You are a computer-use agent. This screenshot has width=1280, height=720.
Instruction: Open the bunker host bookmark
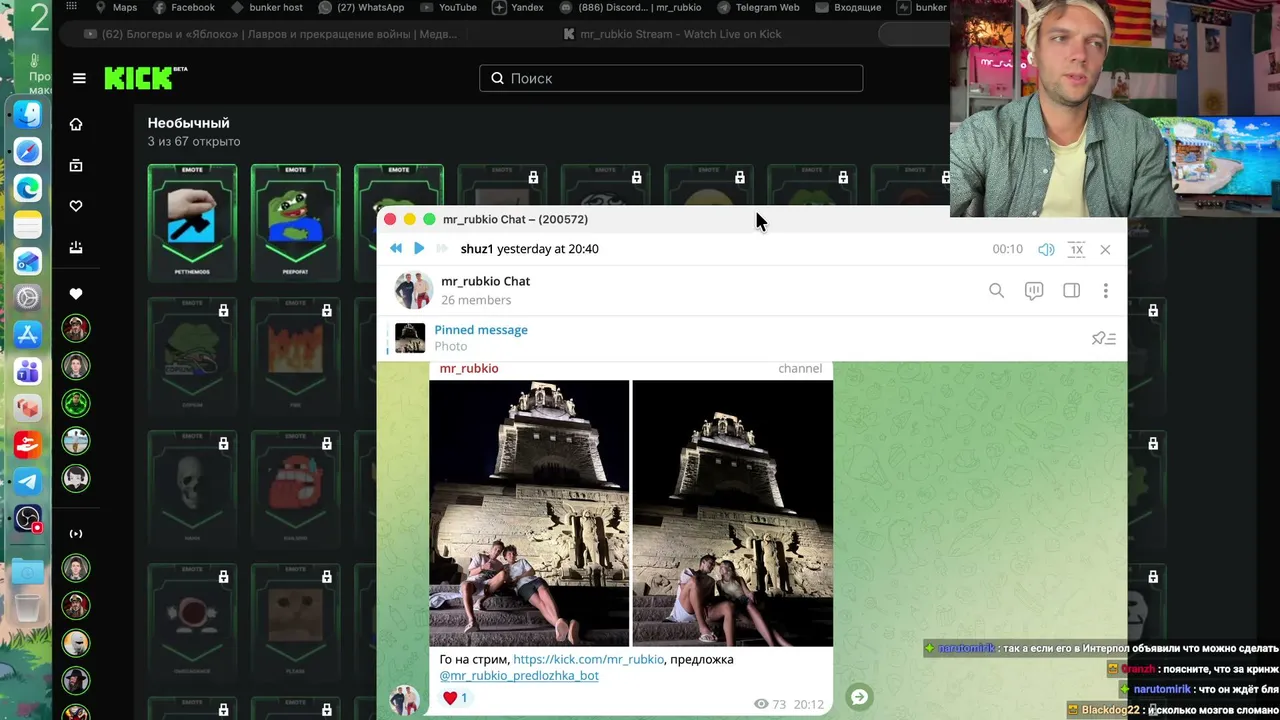[266, 7]
